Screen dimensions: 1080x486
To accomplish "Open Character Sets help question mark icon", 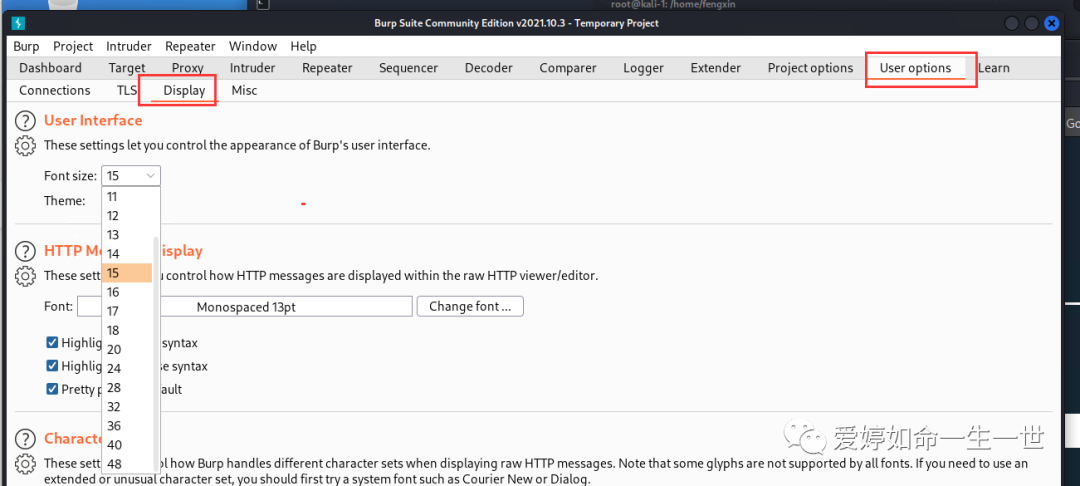I will [25, 439].
